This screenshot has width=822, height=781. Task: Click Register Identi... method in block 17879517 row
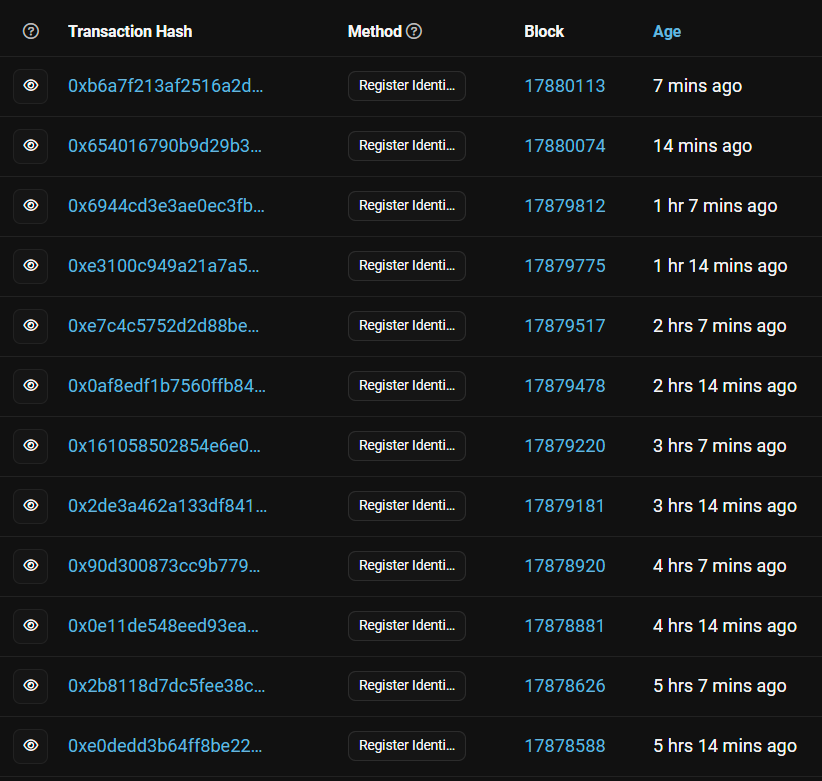[x=407, y=326]
